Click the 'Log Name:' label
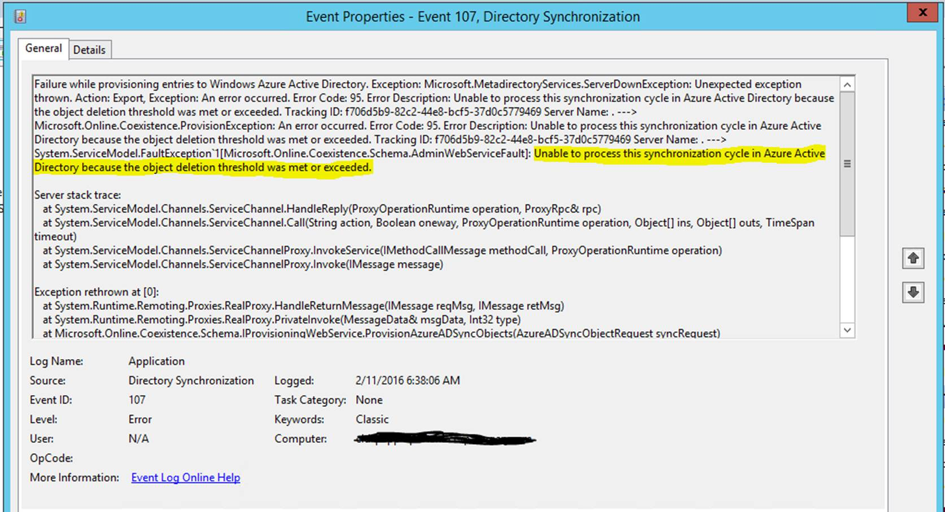 tap(57, 361)
